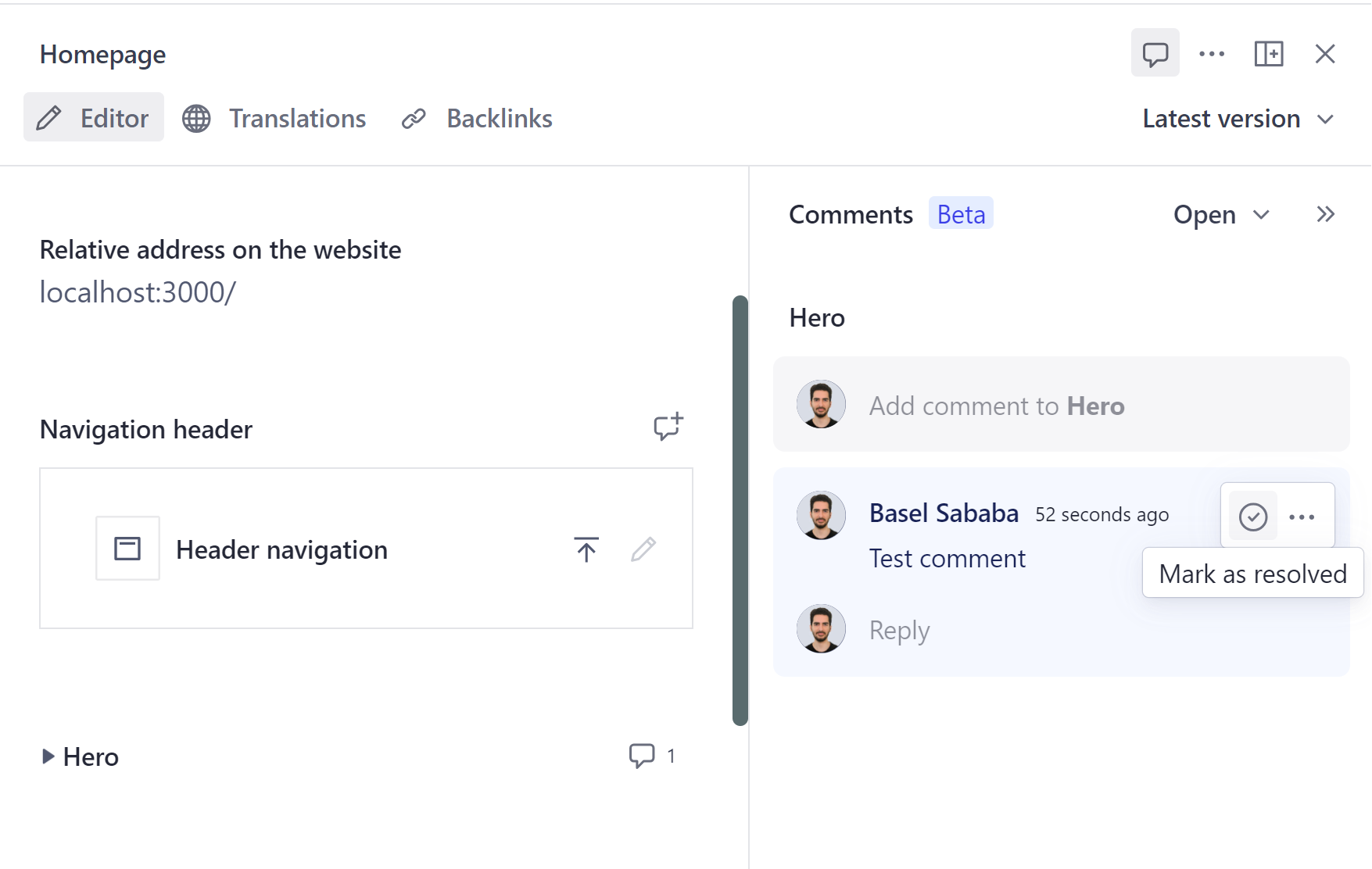The width and height of the screenshot is (1372, 869).
Task: Open more options for Test comment
Action: (1302, 517)
